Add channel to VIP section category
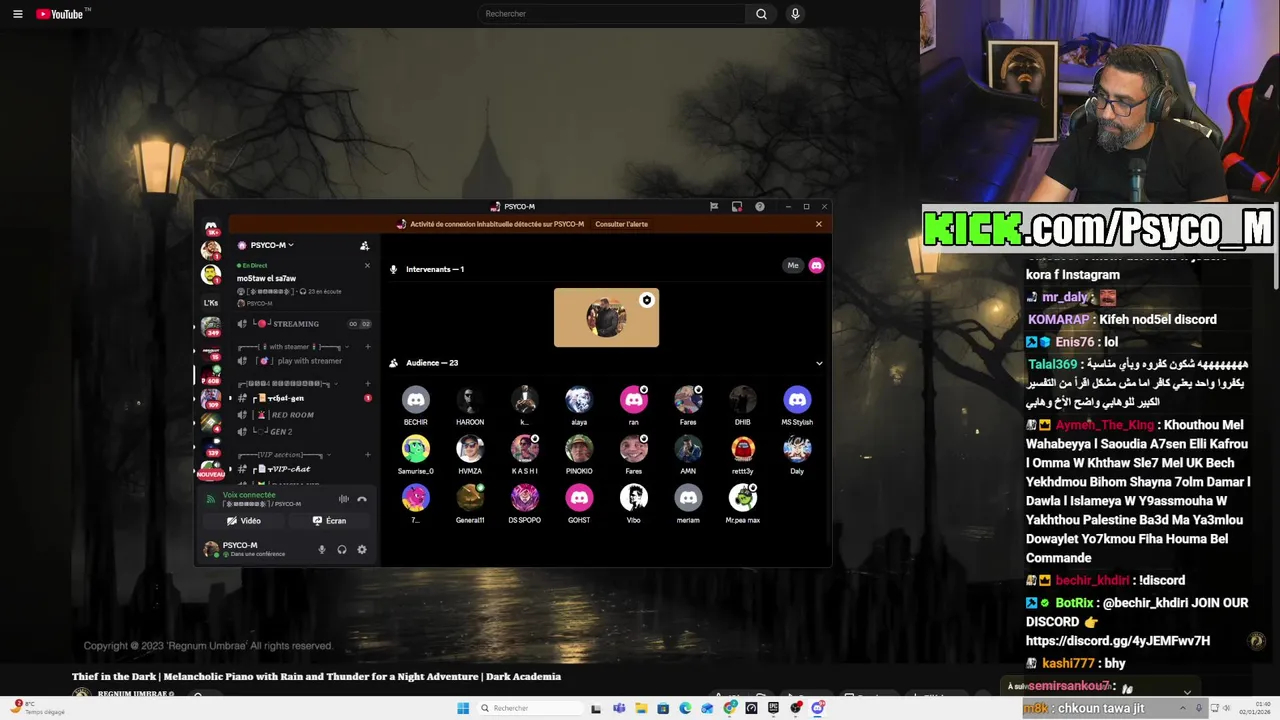The width and height of the screenshot is (1280, 720). [x=367, y=455]
